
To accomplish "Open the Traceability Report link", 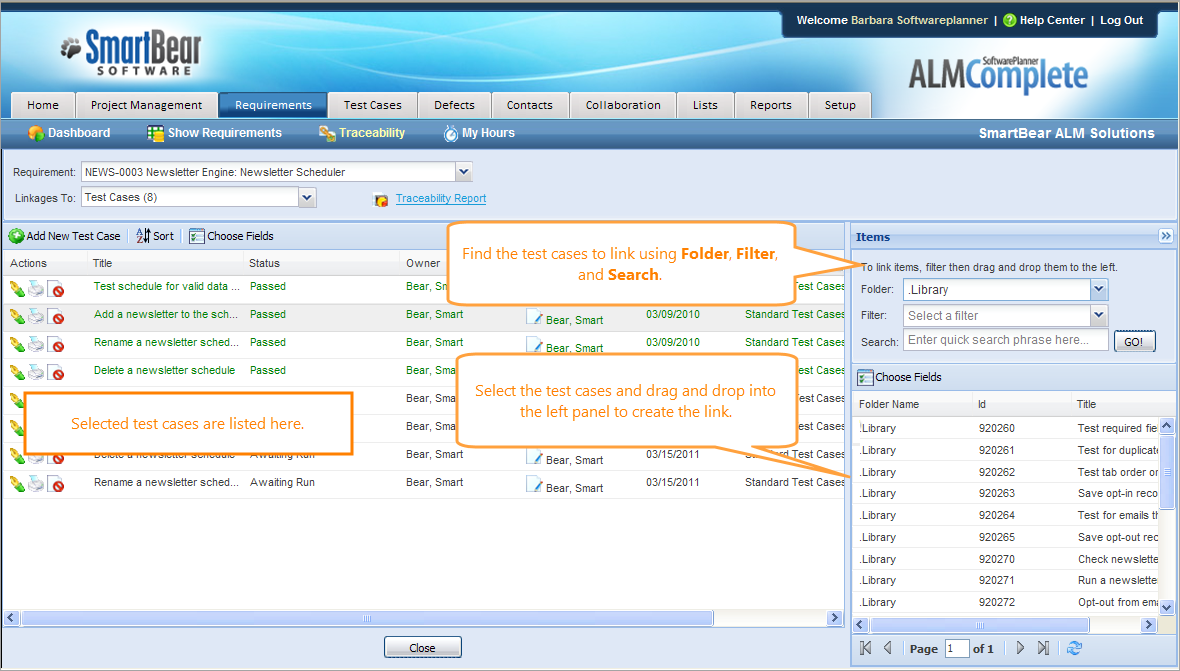I will (440, 199).
